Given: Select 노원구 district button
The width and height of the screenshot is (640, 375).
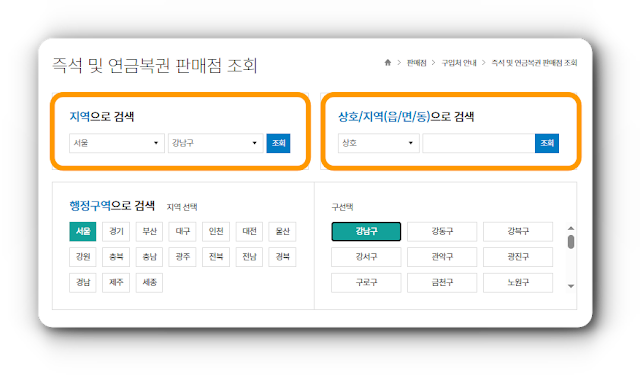Looking at the screenshot, I should [x=518, y=282].
